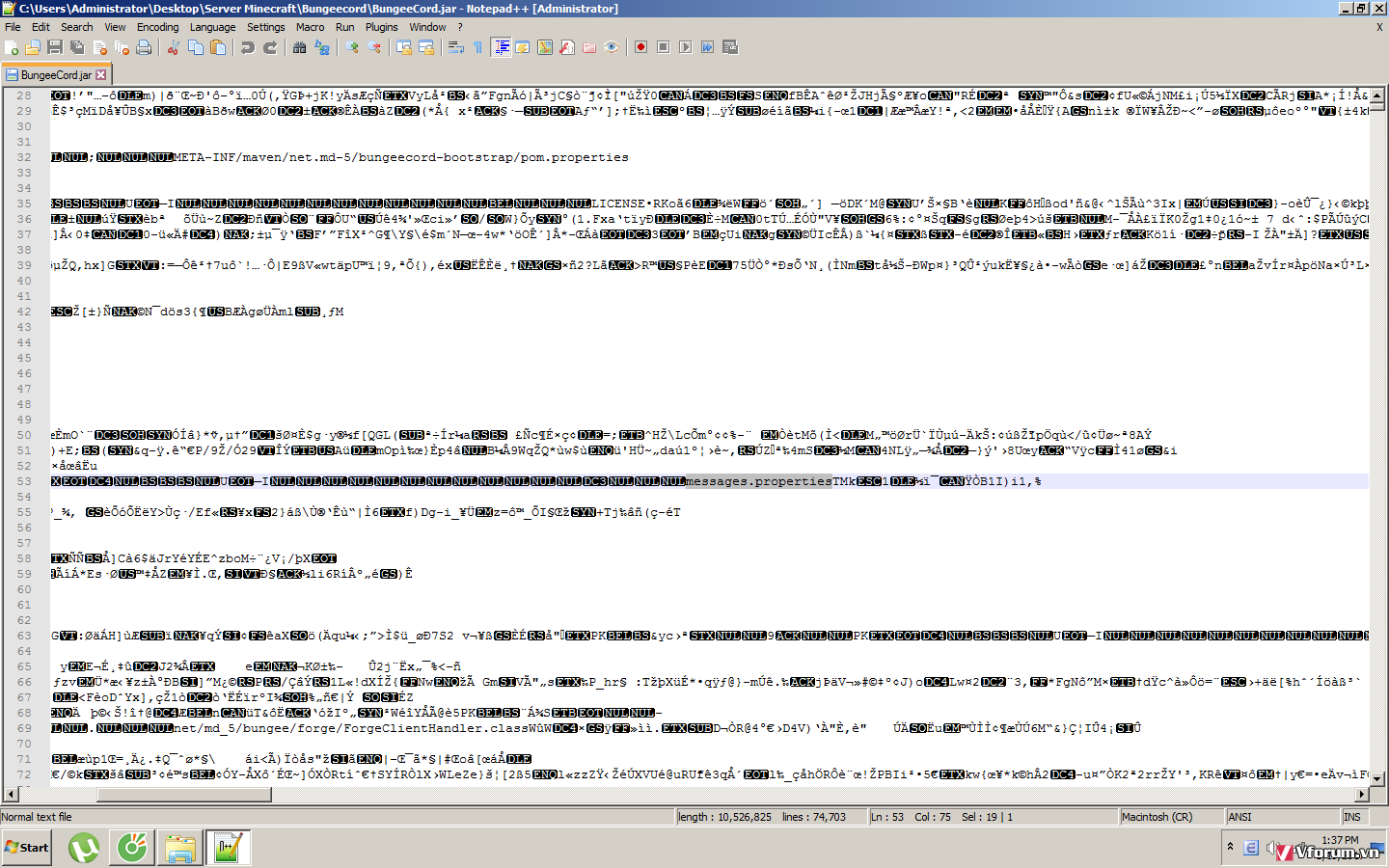Run the macro multiple times icon
This screenshot has width=1389, height=868.
point(708,47)
